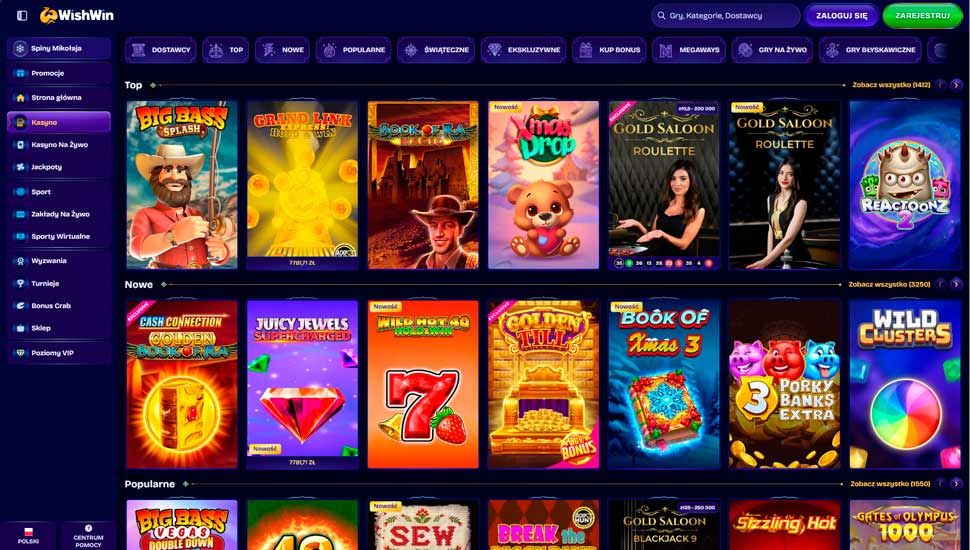Switch to the Kup Bonus category
The height and width of the screenshot is (550, 970).
(x=609, y=50)
